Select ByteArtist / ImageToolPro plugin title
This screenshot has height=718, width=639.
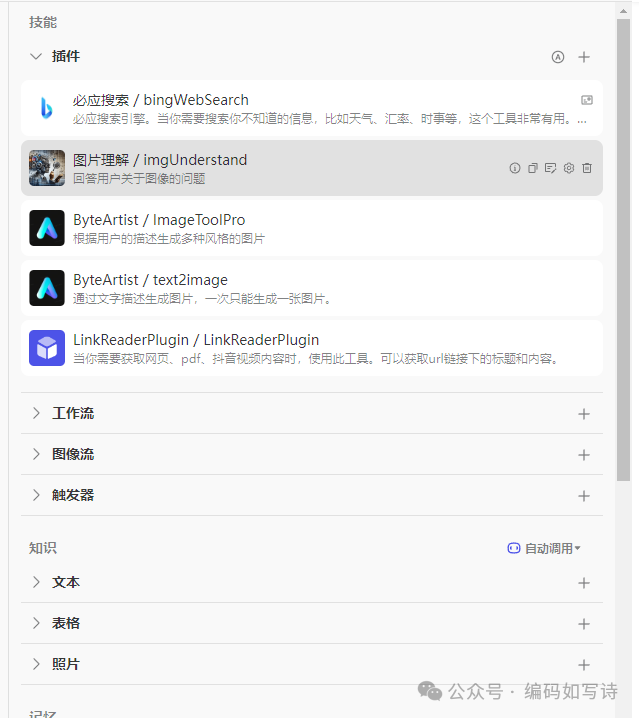coord(159,220)
